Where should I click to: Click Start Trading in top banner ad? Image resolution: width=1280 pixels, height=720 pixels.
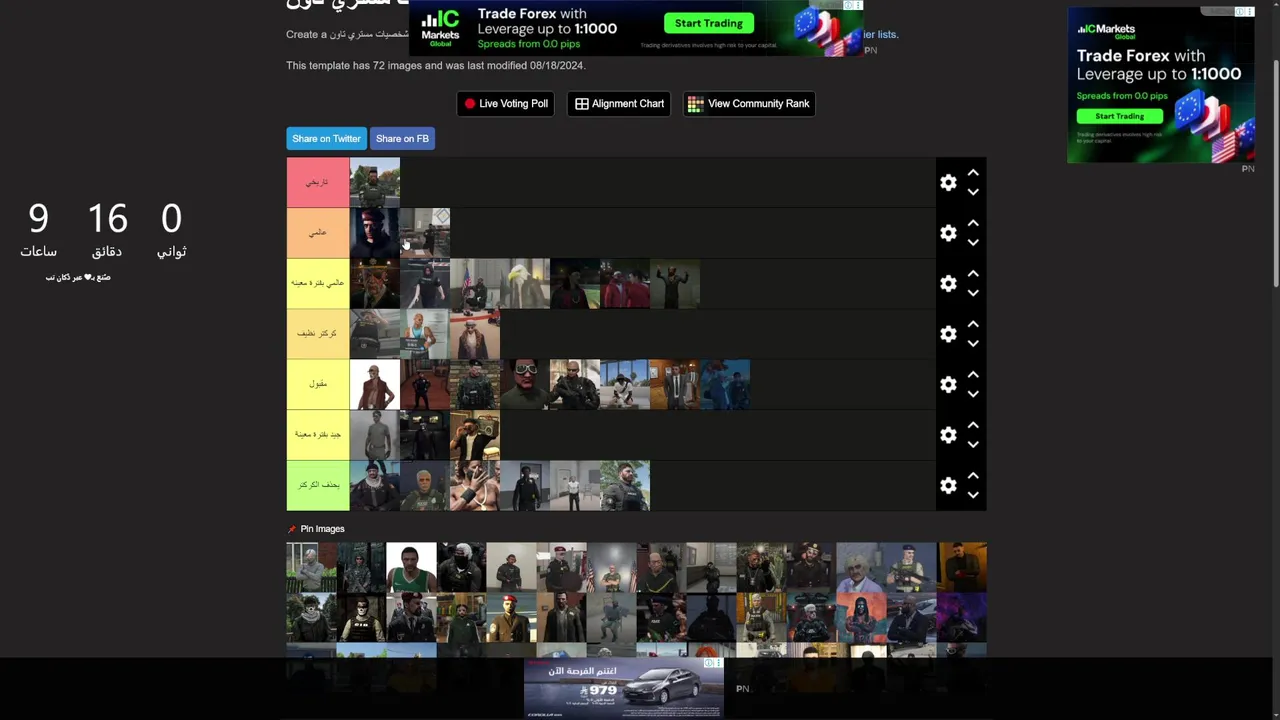pos(708,23)
